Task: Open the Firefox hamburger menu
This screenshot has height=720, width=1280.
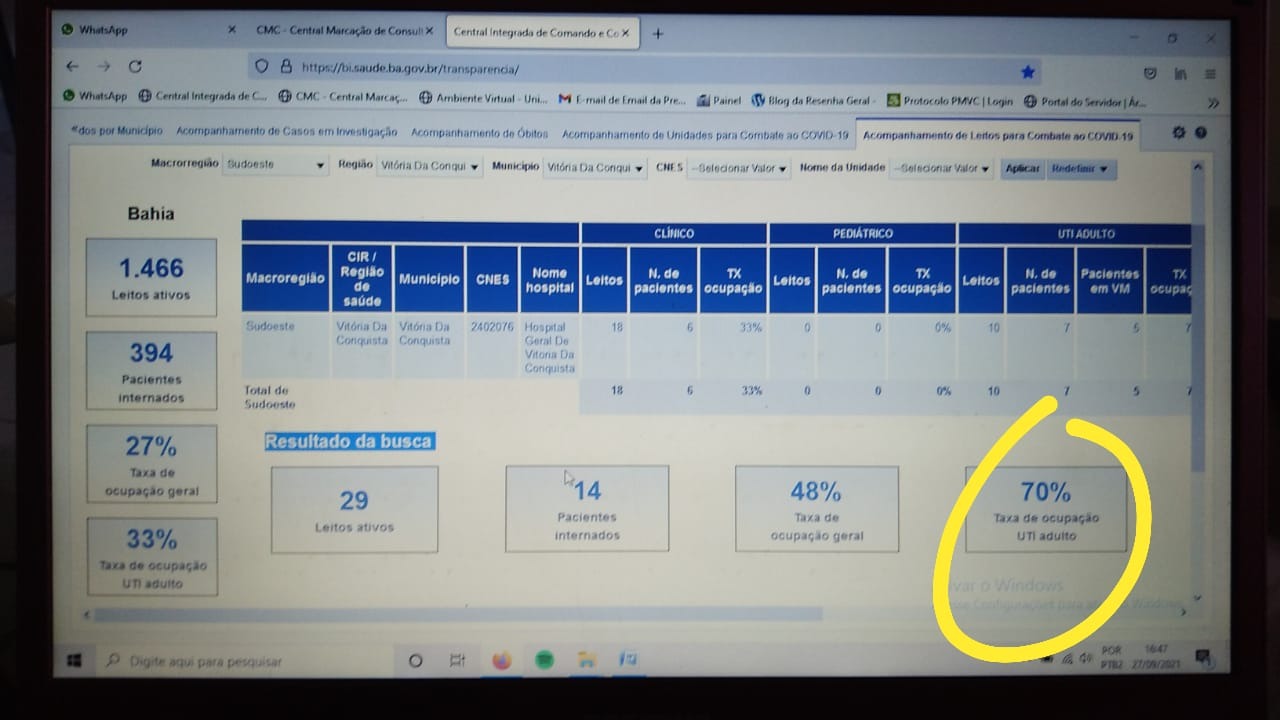Action: 1210,74
